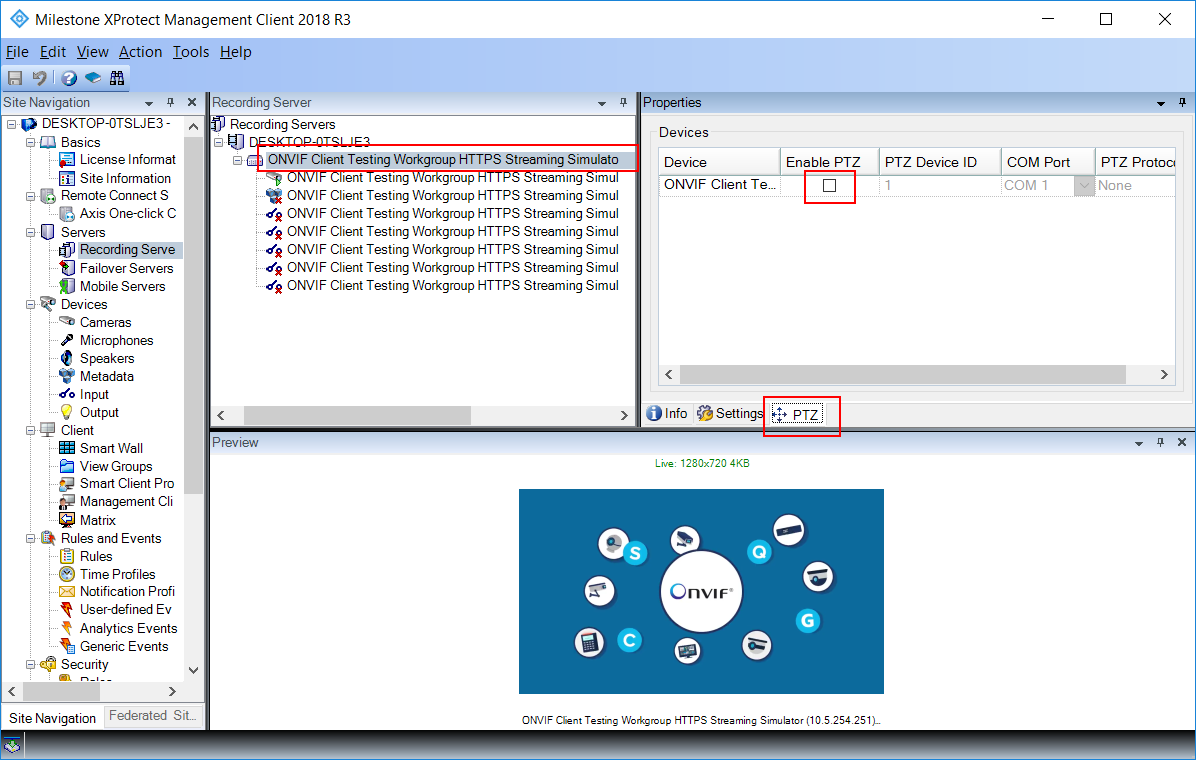The image size is (1196, 760).
Task: Pin the Properties panel
Action: (1181, 102)
